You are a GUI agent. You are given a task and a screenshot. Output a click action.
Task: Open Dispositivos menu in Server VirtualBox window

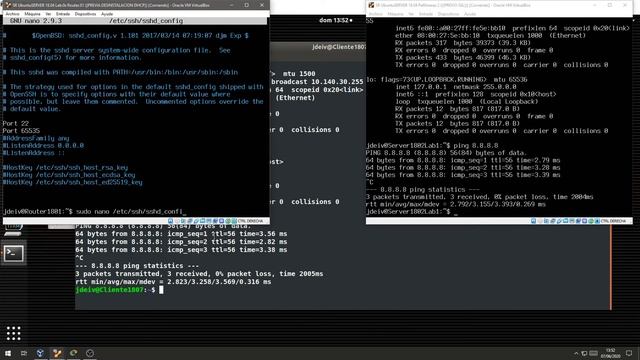pyautogui.click(x=448, y=14)
